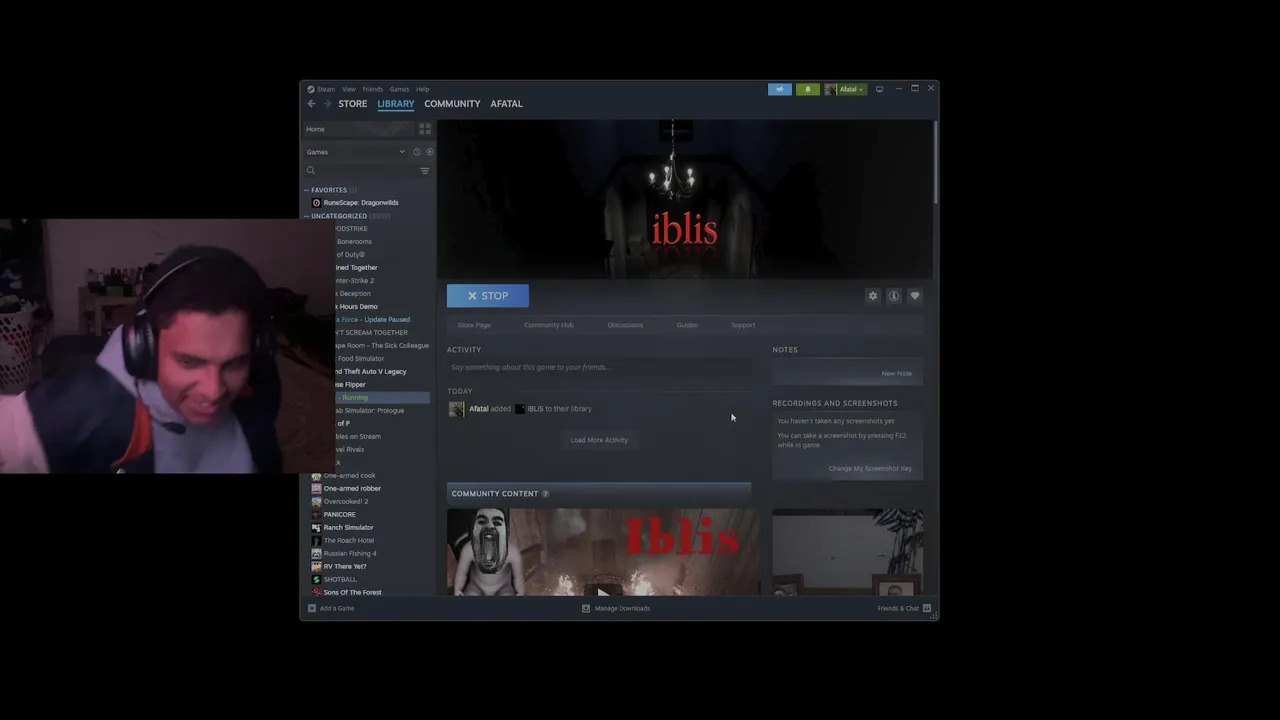Click the Ranch Simulator game icon
Image resolution: width=1280 pixels, height=720 pixels.
tap(317, 528)
